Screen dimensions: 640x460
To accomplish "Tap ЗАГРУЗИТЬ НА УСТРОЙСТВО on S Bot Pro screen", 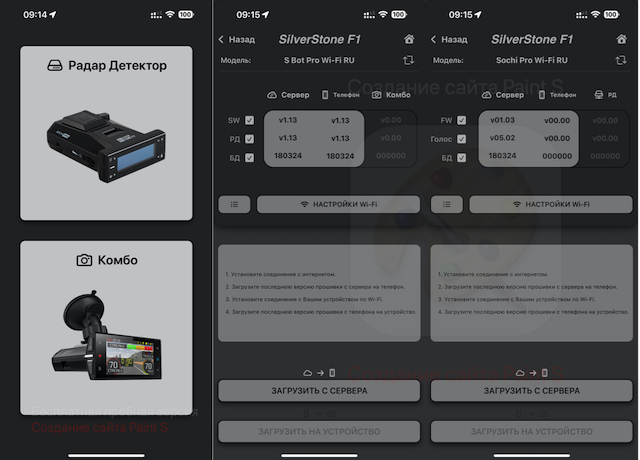I will click(319, 431).
